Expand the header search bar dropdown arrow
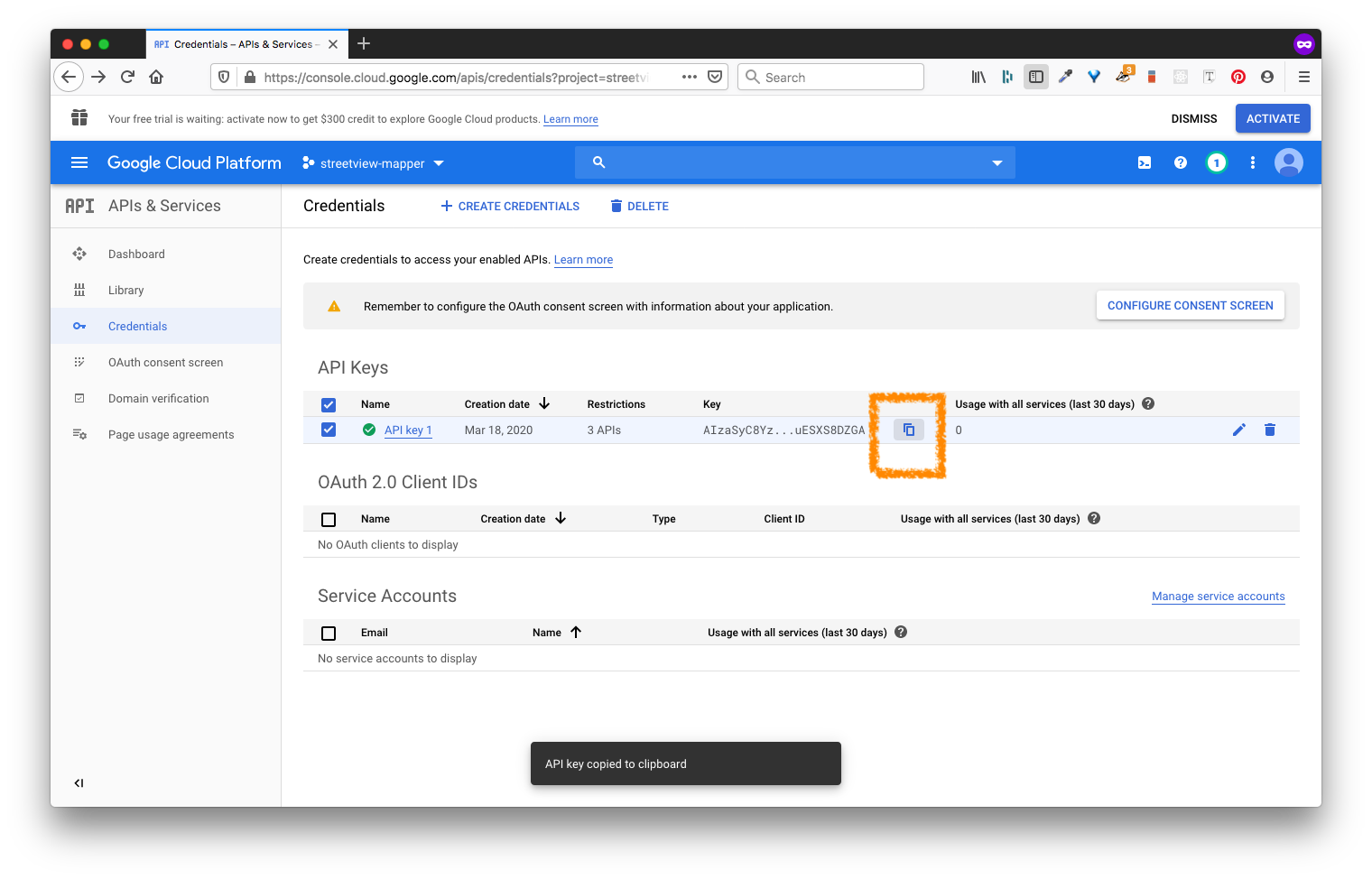This screenshot has height=879, width=1372. pyautogui.click(x=997, y=163)
